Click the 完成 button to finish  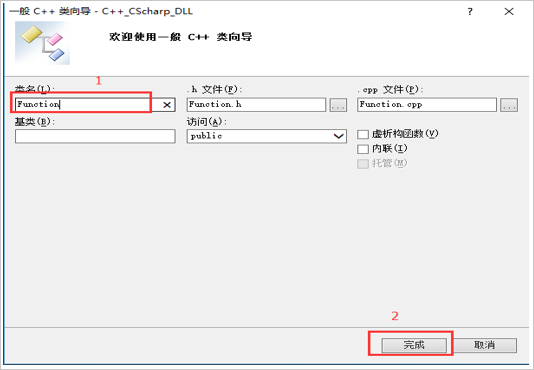point(414,345)
